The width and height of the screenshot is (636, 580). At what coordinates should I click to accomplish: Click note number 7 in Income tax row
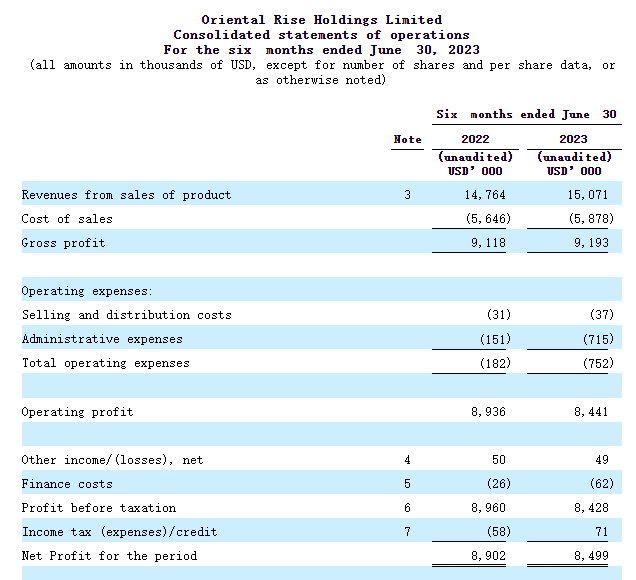[x=407, y=532]
